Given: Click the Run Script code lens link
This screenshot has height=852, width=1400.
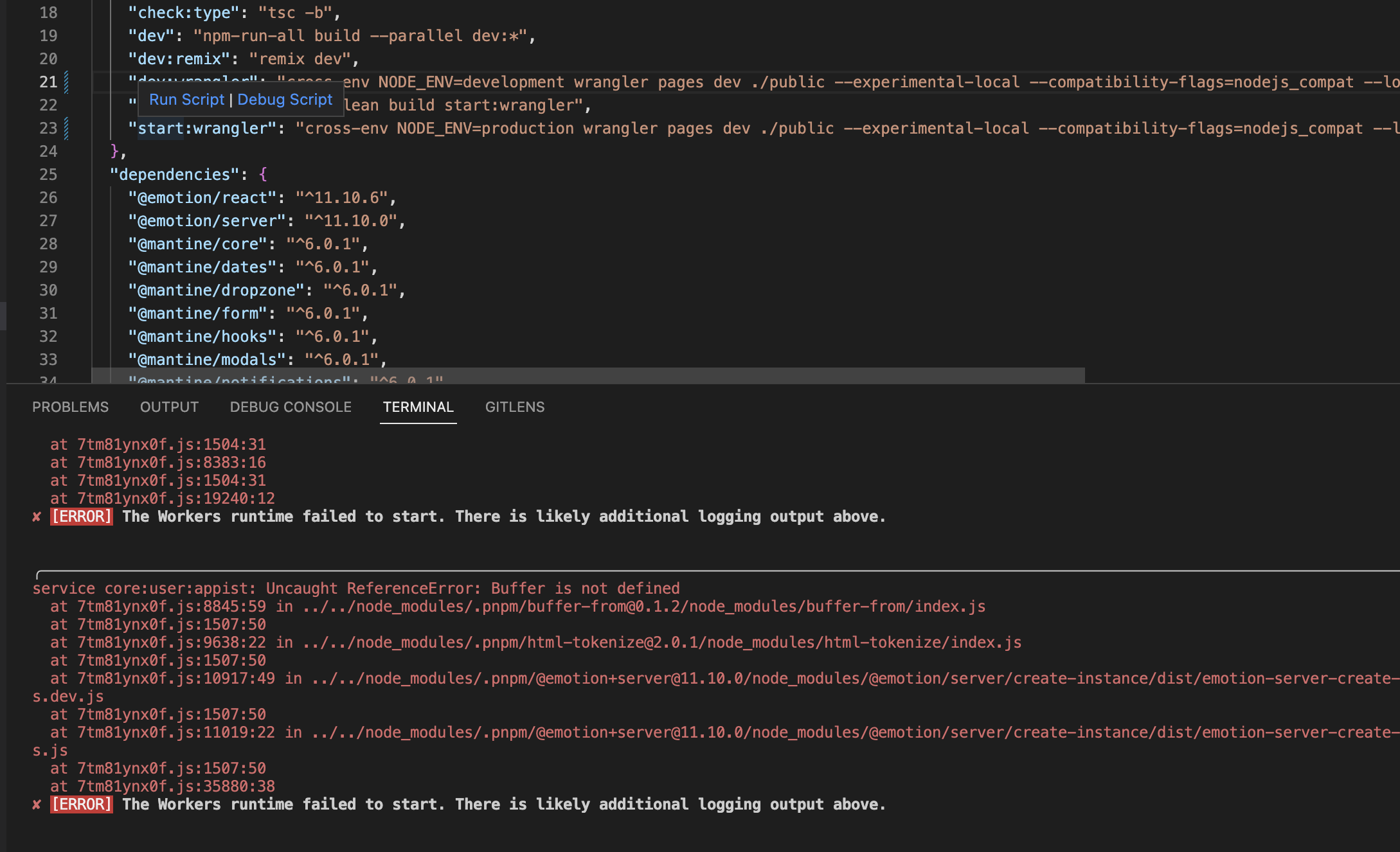Looking at the screenshot, I should 186,100.
